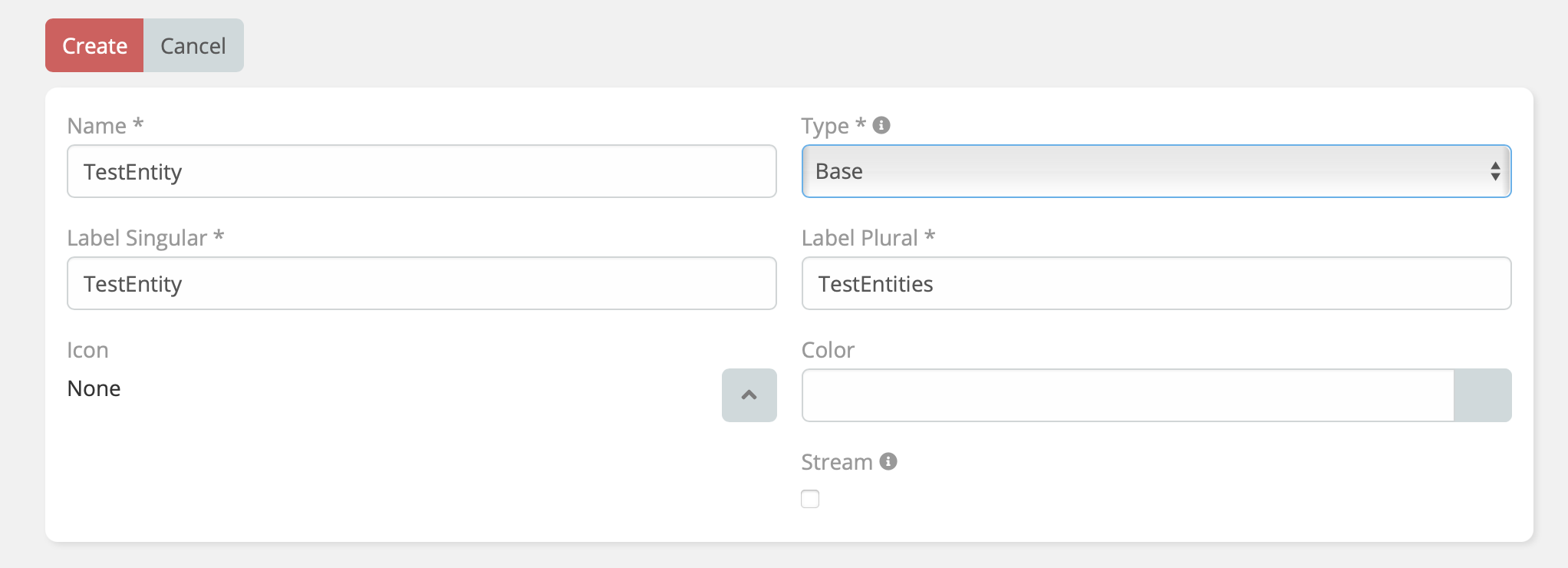Image resolution: width=1568 pixels, height=568 pixels.
Task: Show the Type field info tooltip icon
Action: click(x=881, y=125)
